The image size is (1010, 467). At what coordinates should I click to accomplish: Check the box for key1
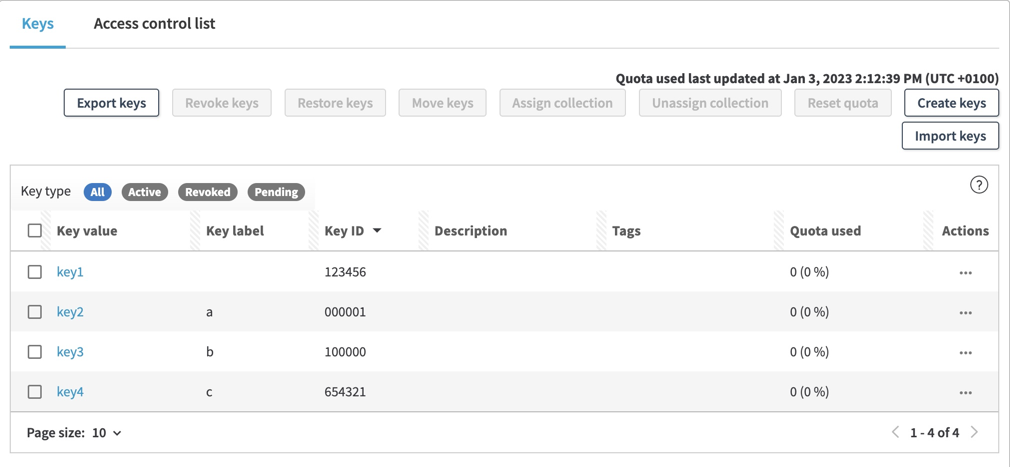35,272
